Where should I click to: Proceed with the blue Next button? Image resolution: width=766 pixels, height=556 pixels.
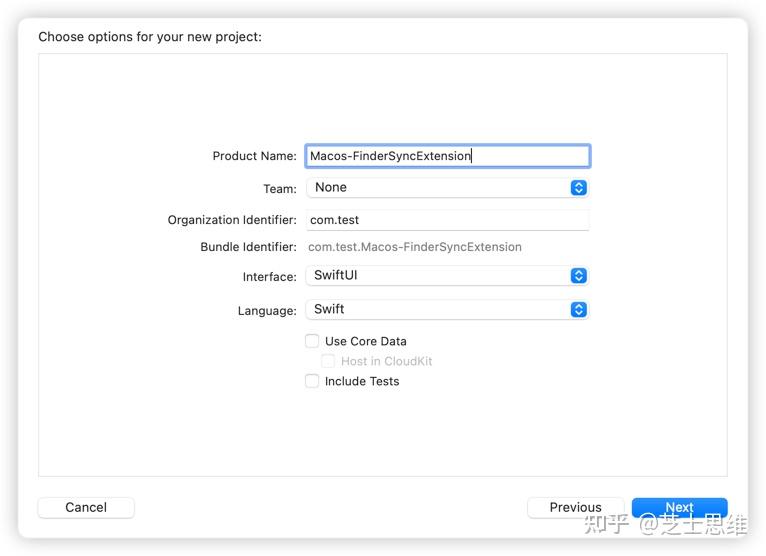click(679, 507)
